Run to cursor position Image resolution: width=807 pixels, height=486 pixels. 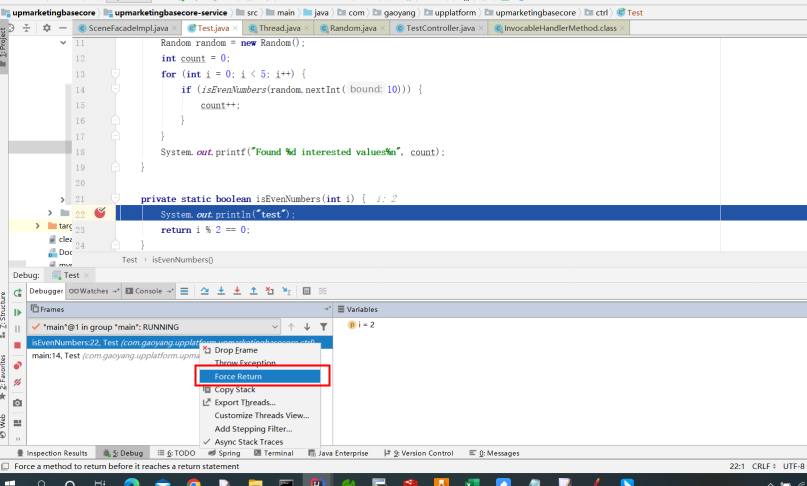pos(287,291)
